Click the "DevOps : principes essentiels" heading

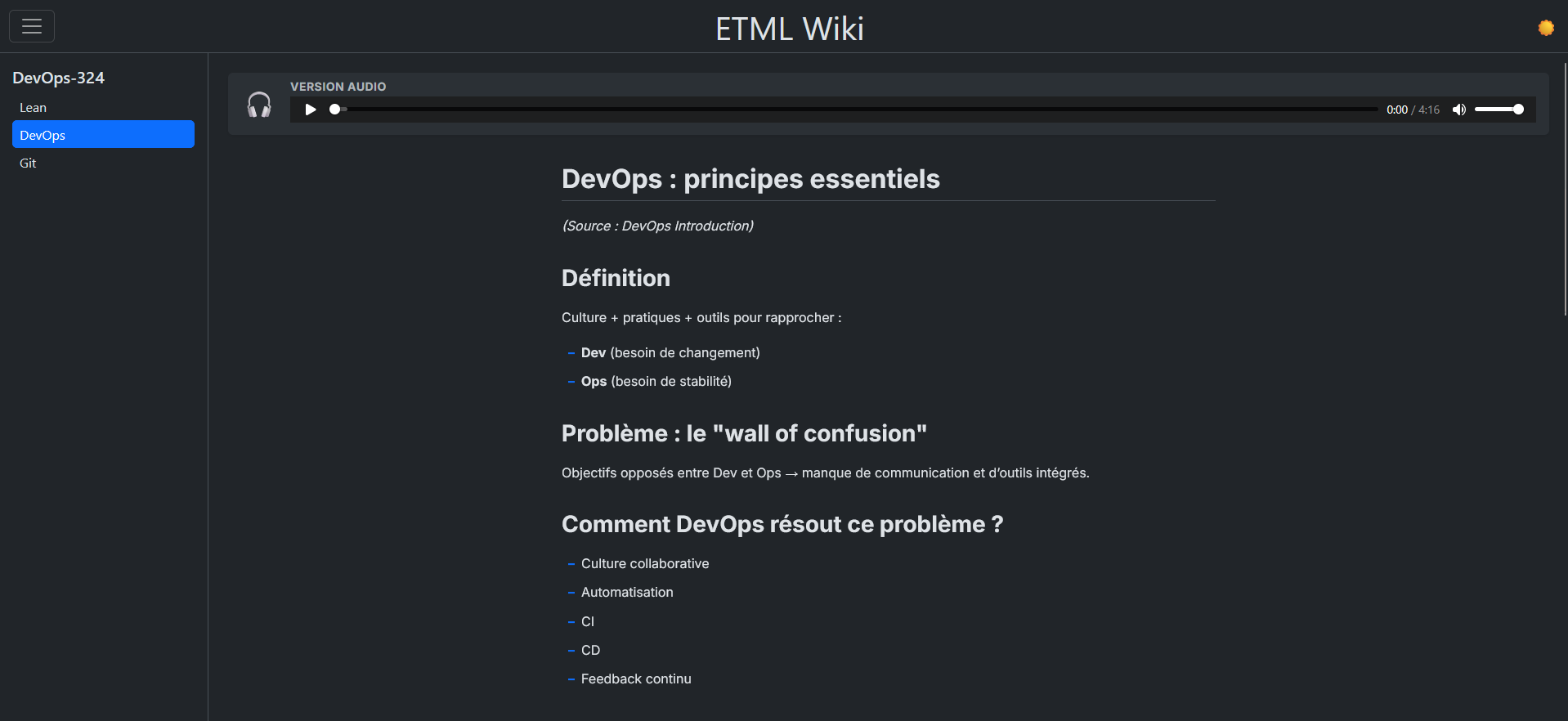click(x=750, y=179)
